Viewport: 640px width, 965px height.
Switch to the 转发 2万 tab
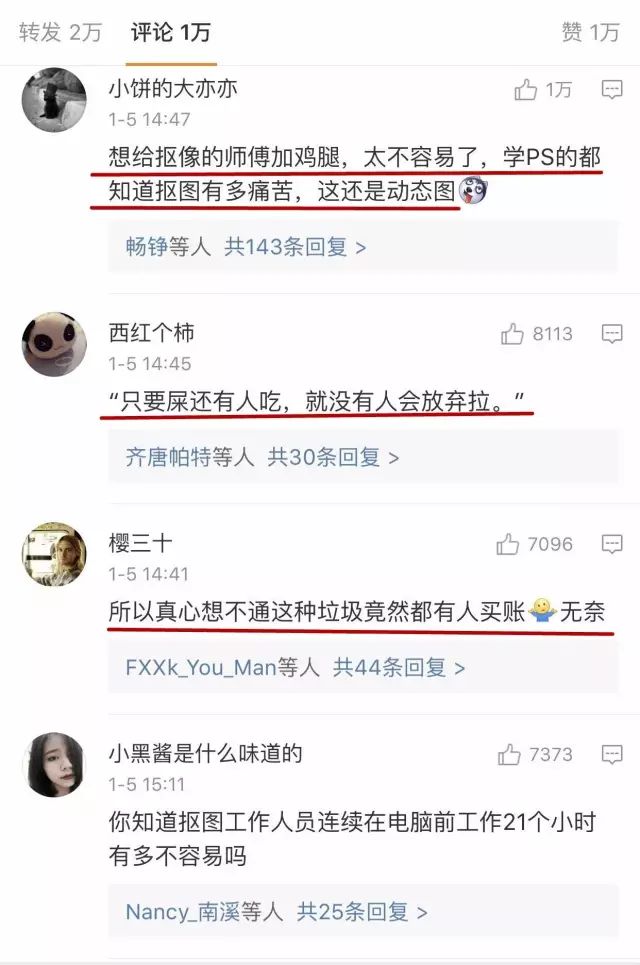coord(60,32)
